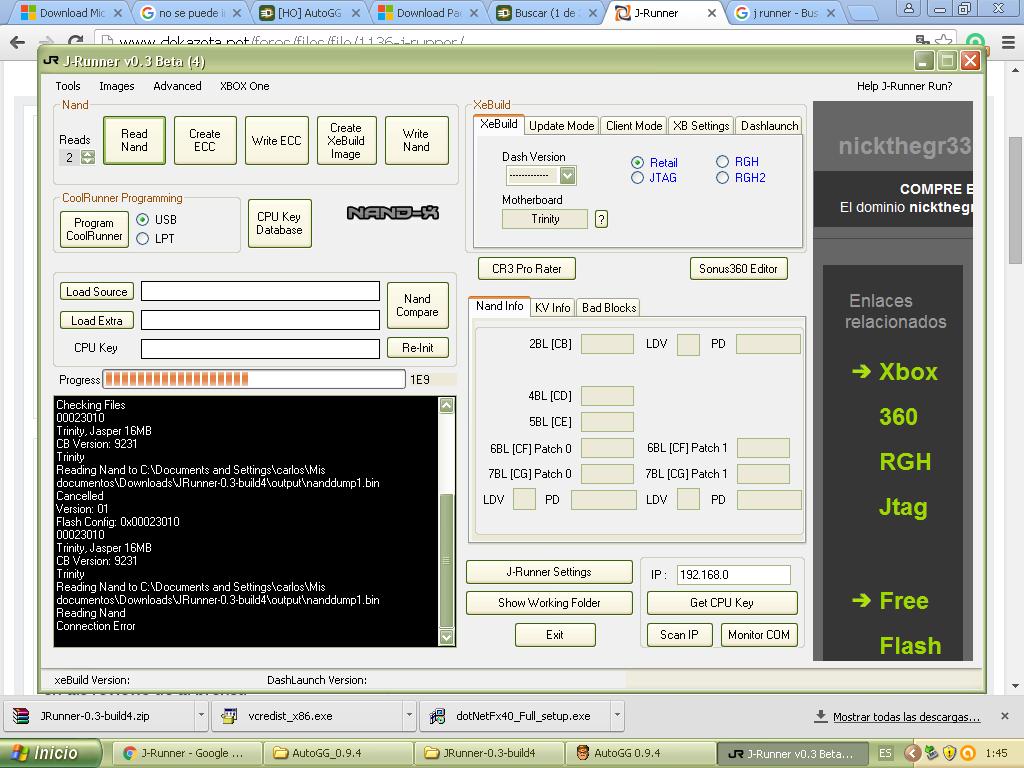Viewport: 1024px width, 768px height.
Task: Open the CPU Key Database
Action: 280,223
